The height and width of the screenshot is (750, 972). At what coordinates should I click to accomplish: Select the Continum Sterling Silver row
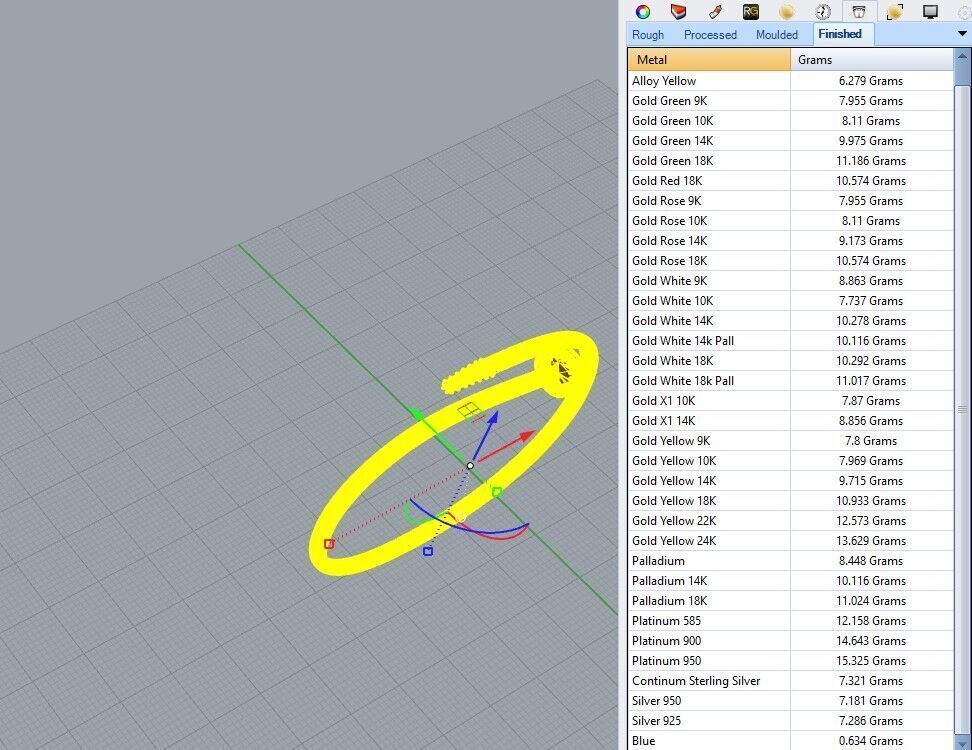point(790,681)
